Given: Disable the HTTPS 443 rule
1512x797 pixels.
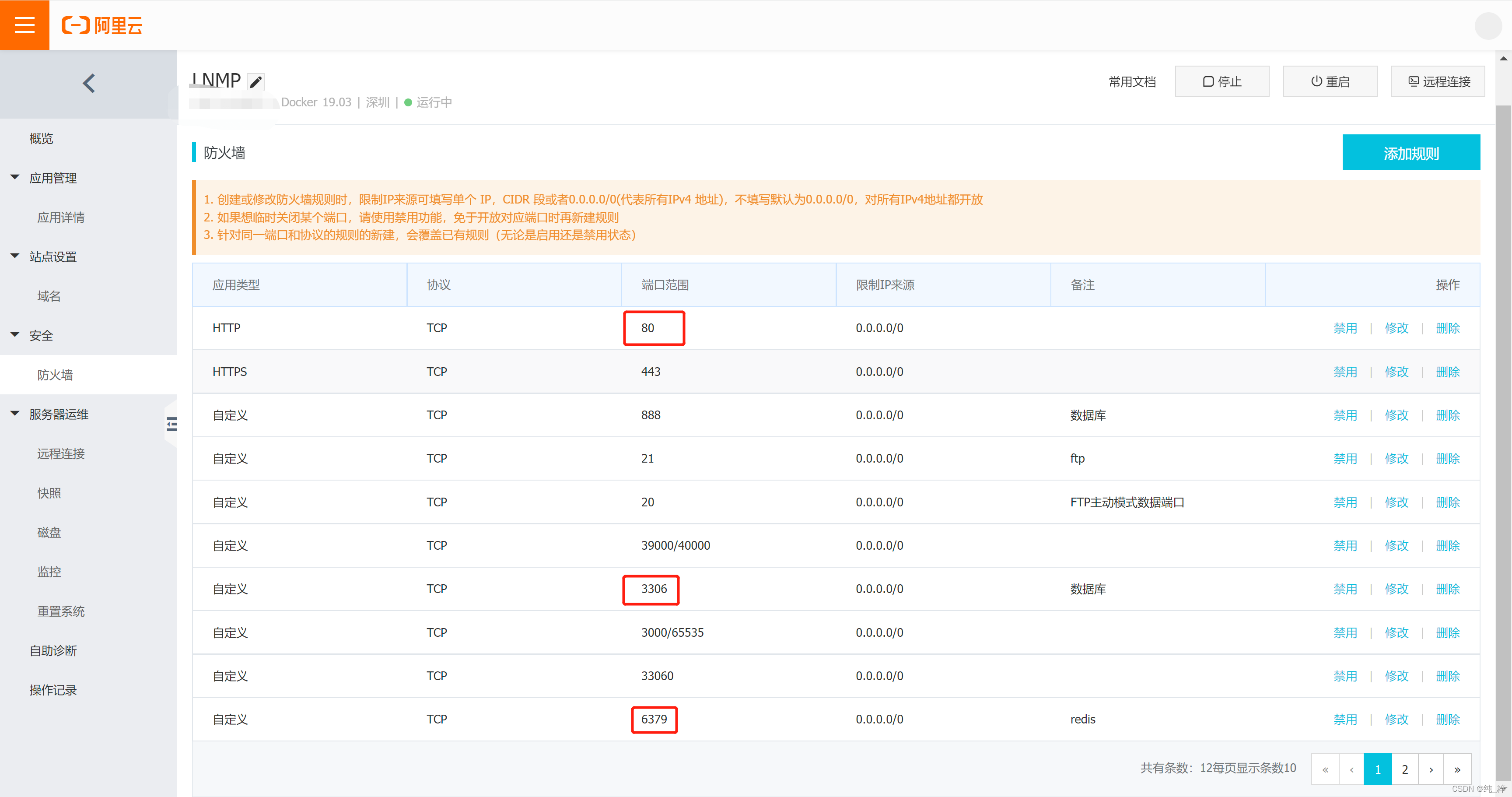Looking at the screenshot, I should (1345, 371).
